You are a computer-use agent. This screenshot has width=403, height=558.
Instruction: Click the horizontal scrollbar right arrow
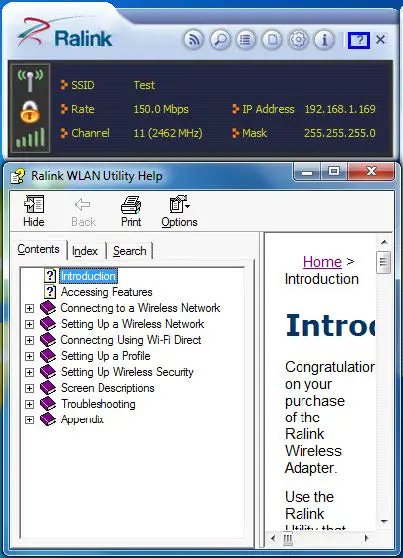(x=367, y=538)
